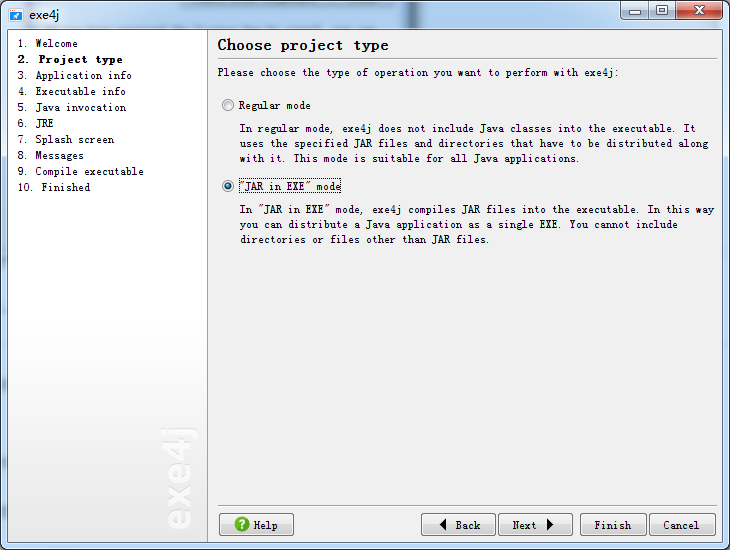This screenshot has width=730, height=550.
Task: Select the "JAR in EXE" mode radio button
Action: [228, 186]
